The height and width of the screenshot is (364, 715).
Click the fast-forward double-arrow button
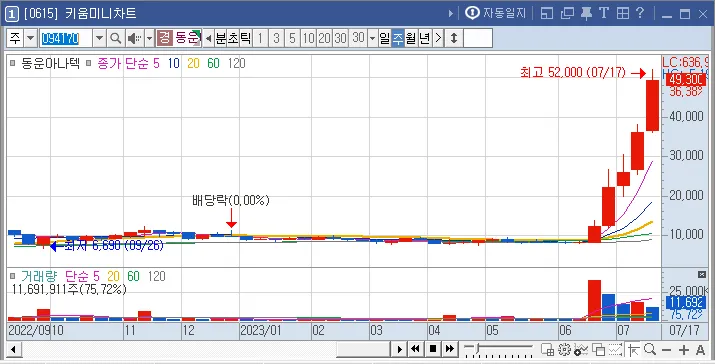[450, 349]
